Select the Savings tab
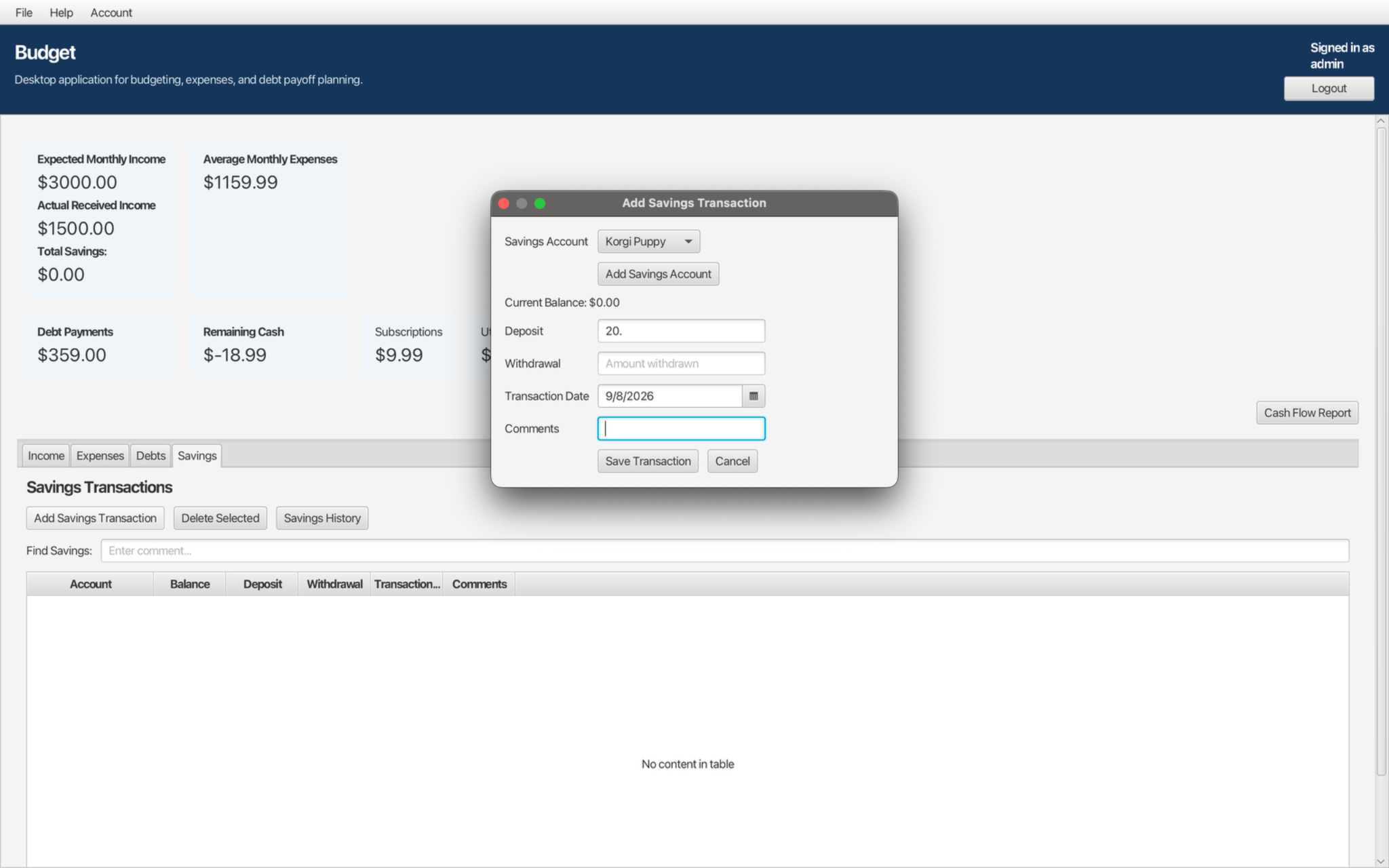The height and width of the screenshot is (868, 1389). (197, 456)
